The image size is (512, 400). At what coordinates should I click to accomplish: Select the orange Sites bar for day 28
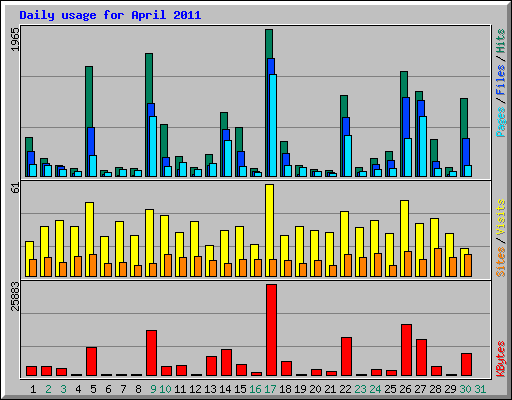(438, 262)
